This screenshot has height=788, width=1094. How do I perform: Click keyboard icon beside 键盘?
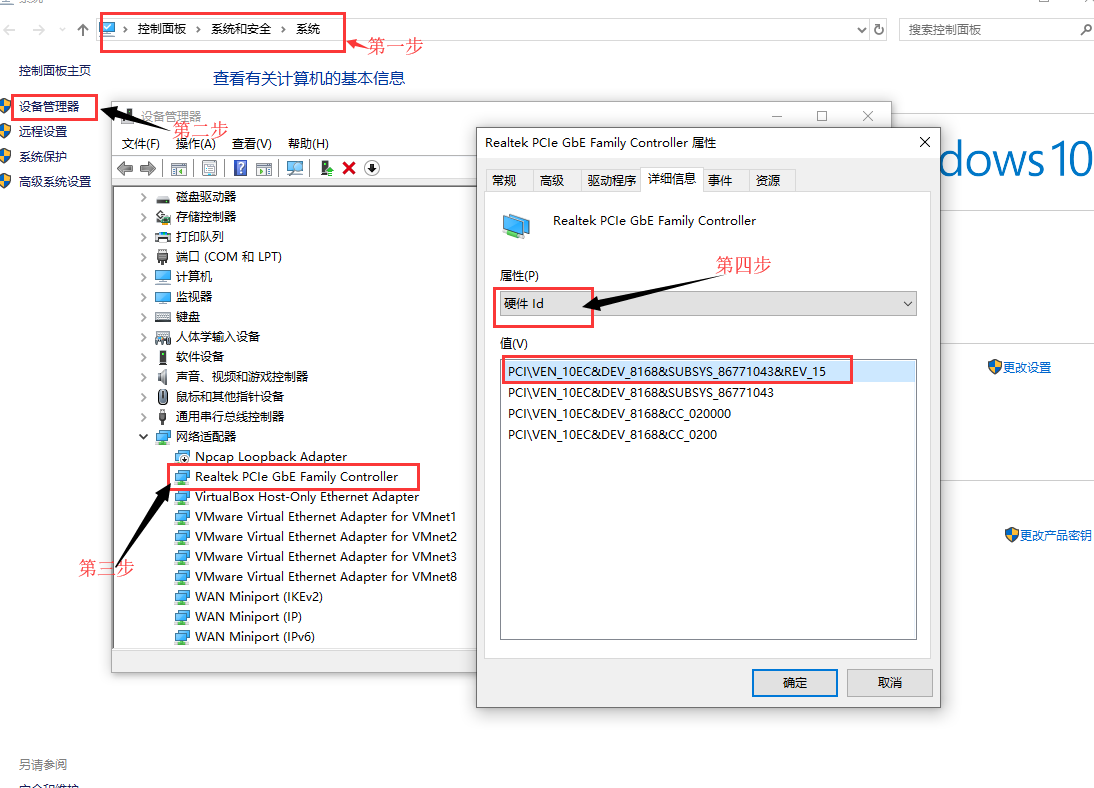coord(163,317)
